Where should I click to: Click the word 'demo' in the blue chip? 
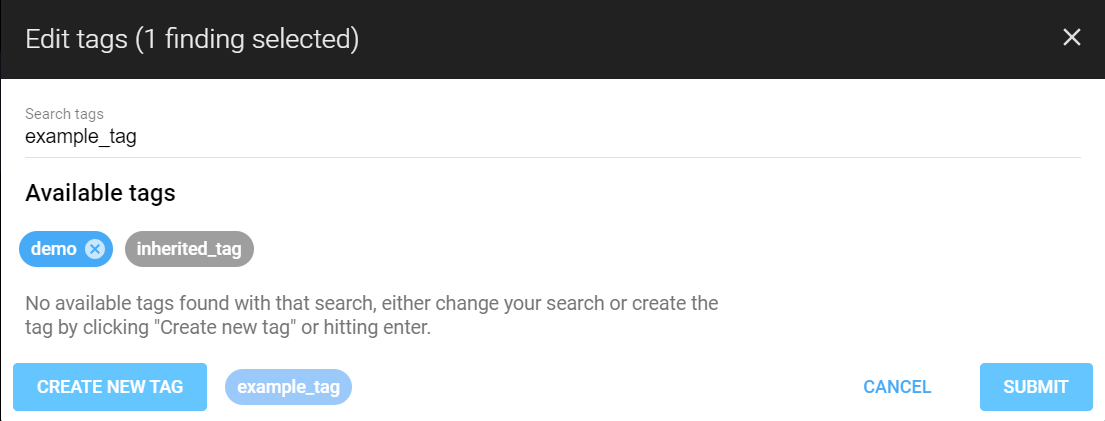54,249
